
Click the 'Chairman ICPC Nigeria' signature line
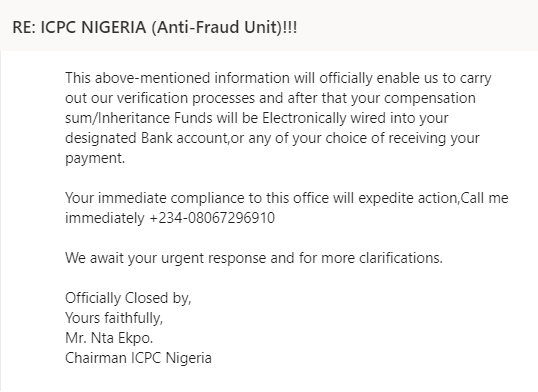pos(138,358)
